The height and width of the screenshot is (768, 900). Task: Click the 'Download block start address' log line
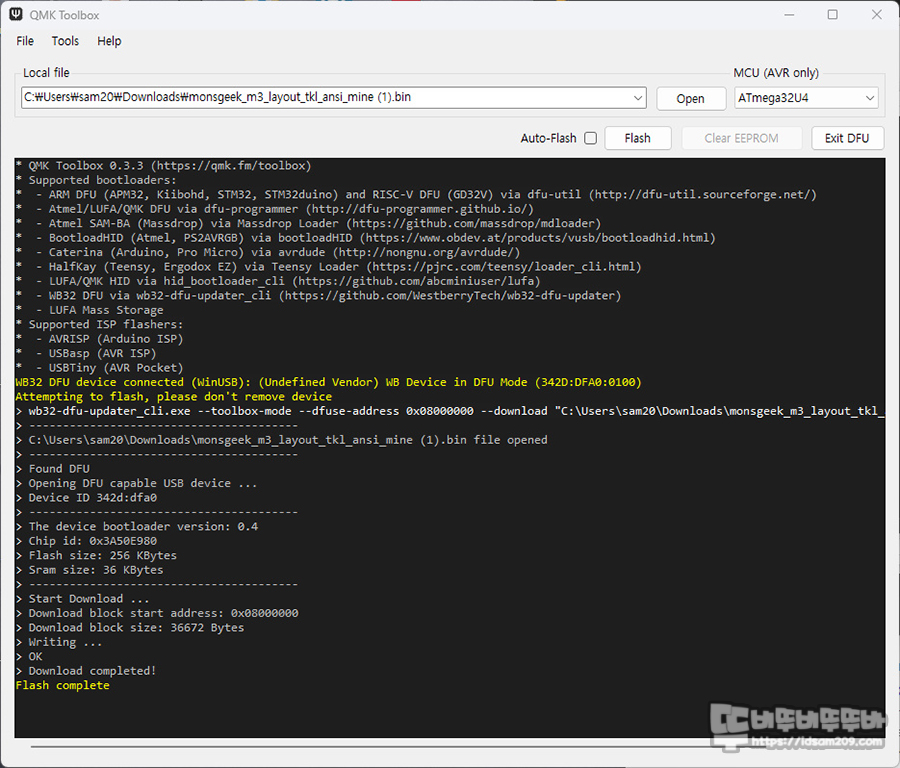[157, 613]
